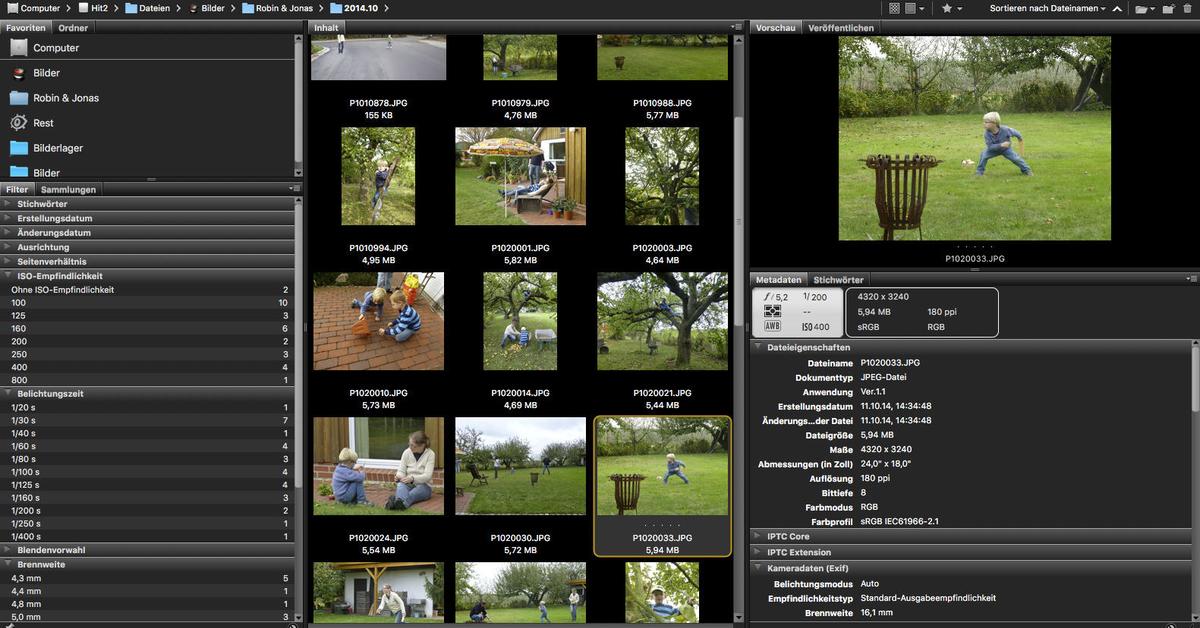This screenshot has height=628, width=1200.
Task: Click the trash delete icon
Action: pyautogui.click(x=1187, y=8)
